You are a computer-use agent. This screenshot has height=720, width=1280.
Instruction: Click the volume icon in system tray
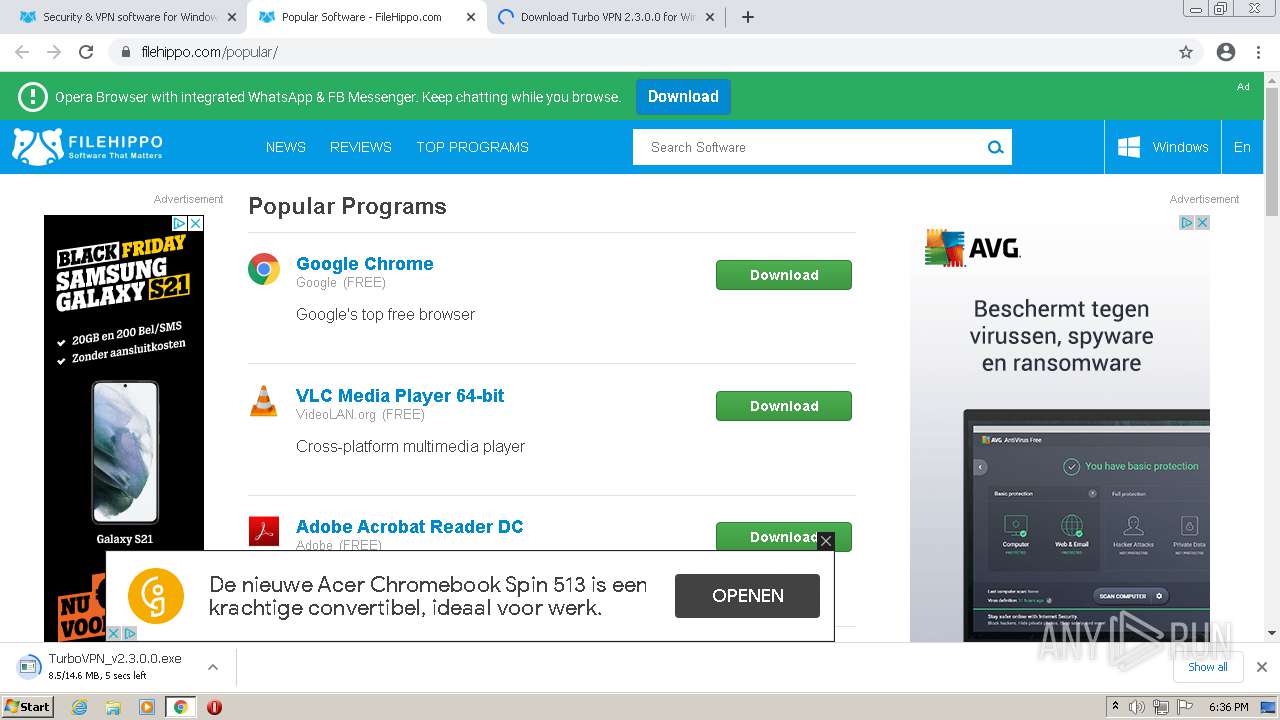pyautogui.click(x=1137, y=707)
